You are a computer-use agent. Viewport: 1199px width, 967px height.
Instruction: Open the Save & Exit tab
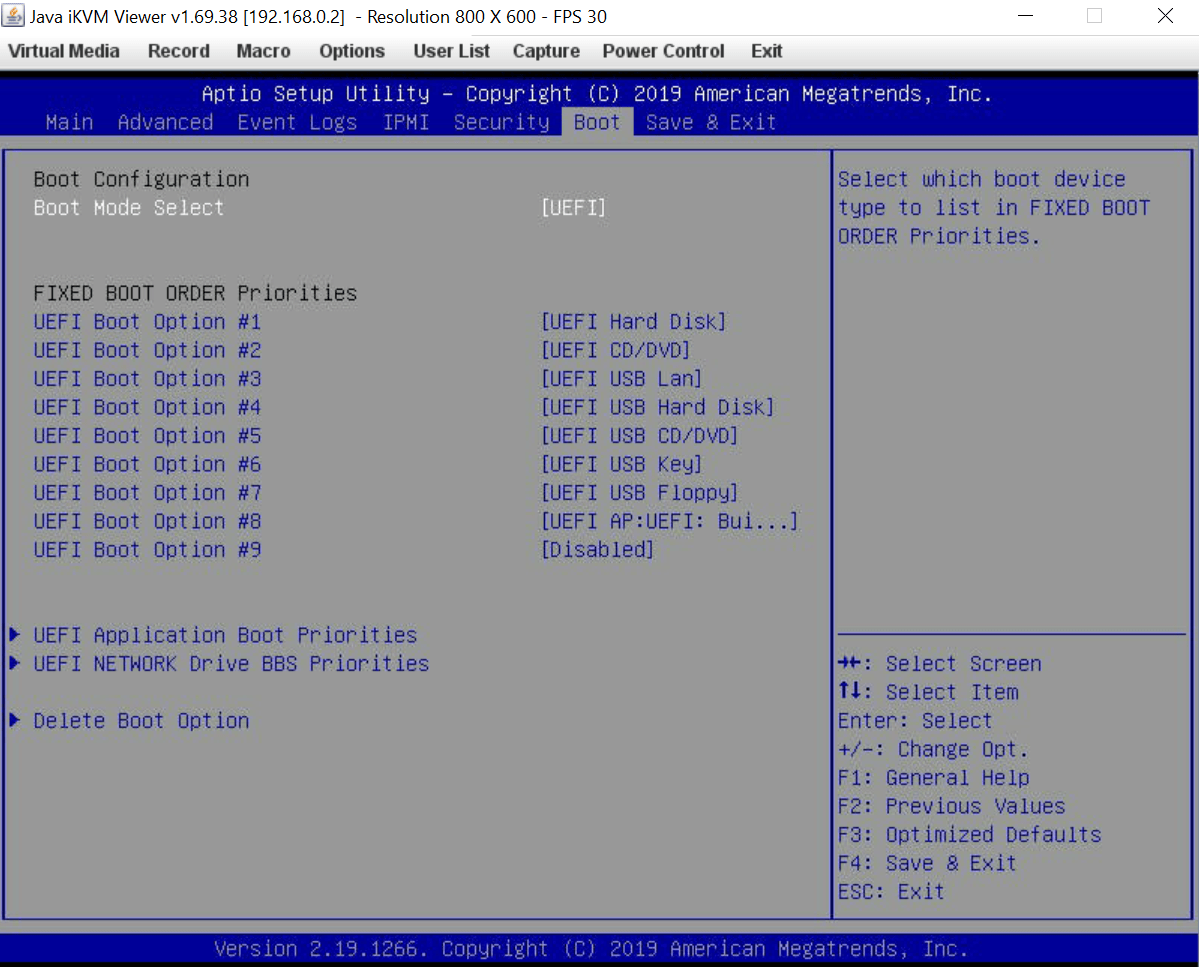pyautogui.click(x=711, y=122)
